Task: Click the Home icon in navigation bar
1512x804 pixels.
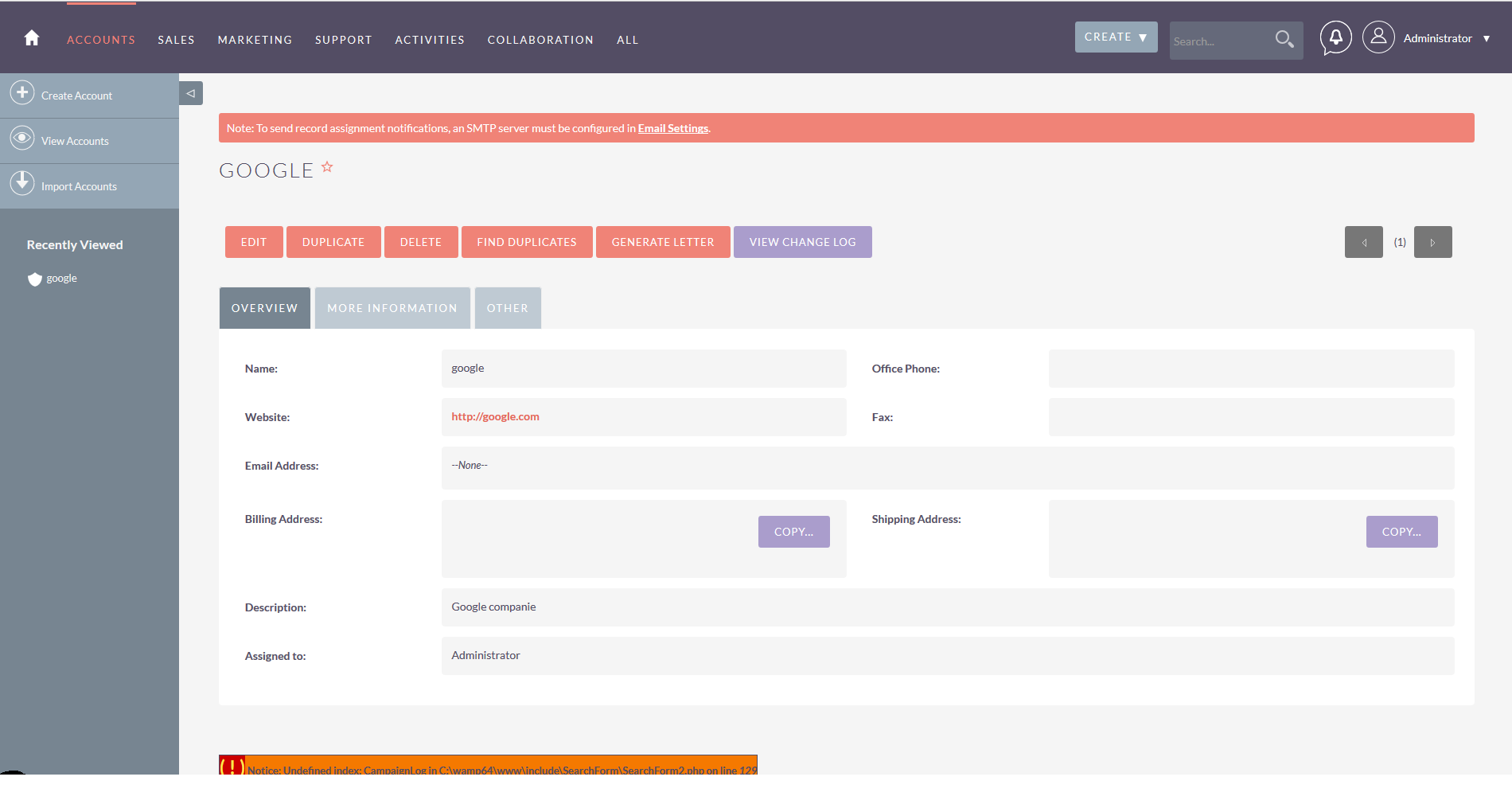Action: tap(32, 38)
